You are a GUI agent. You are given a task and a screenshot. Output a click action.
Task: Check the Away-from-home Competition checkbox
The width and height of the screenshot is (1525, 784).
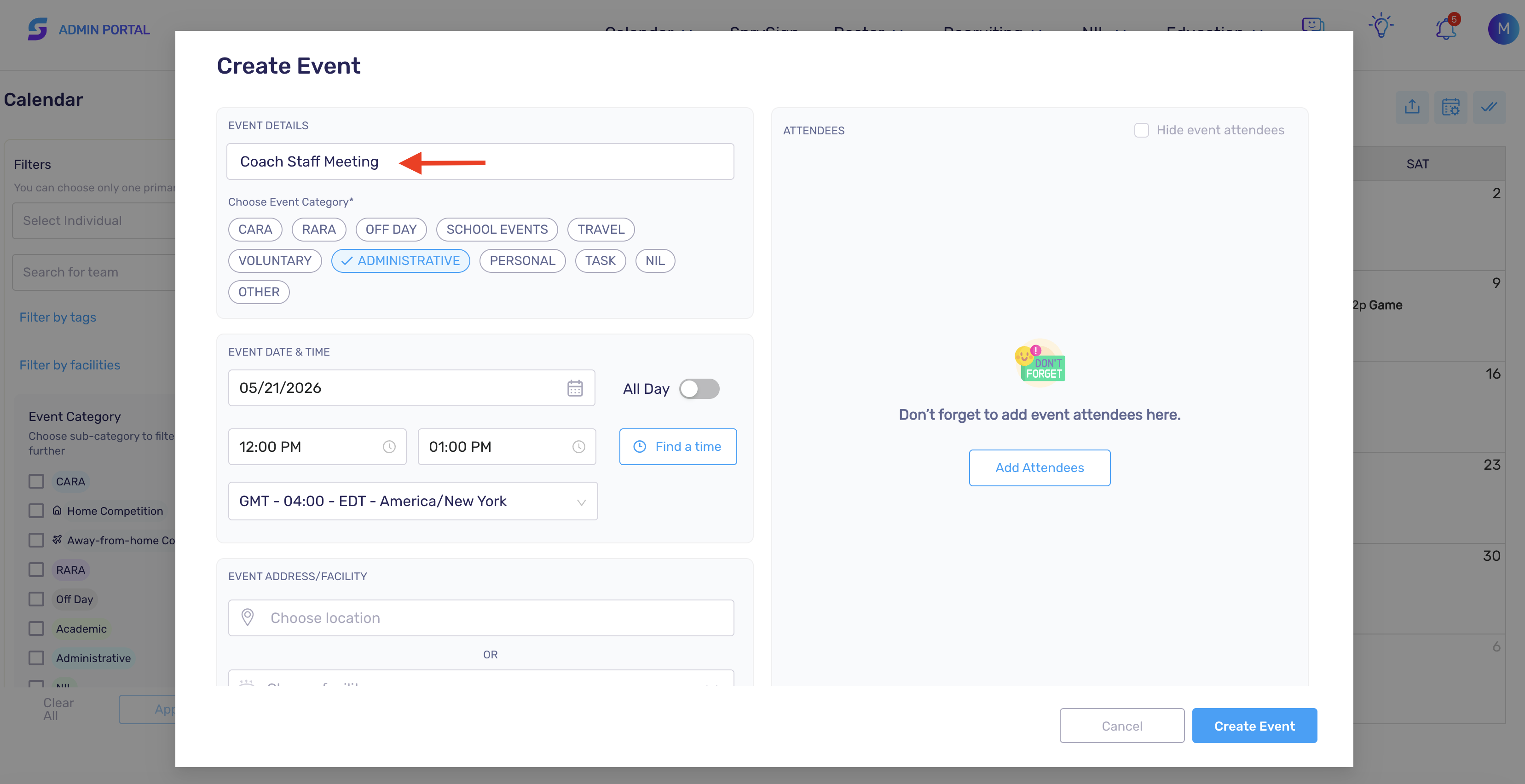click(36, 540)
